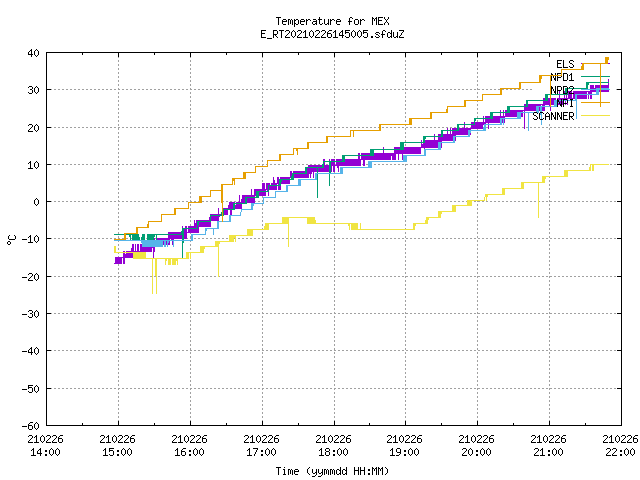Click the 'SCANNER' legend label
Image resolution: width=640 pixels, height=480 pixels.
[x=553, y=116]
